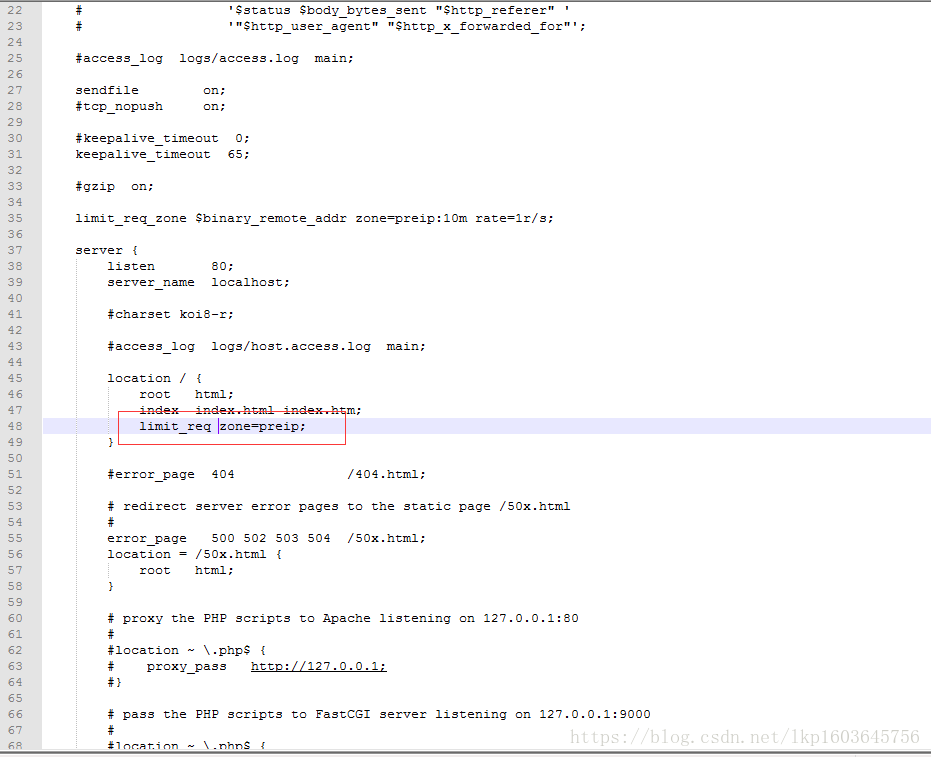Click '#error_page 404 /404.html;' line
This screenshot has height=757, width=931.
266,474
